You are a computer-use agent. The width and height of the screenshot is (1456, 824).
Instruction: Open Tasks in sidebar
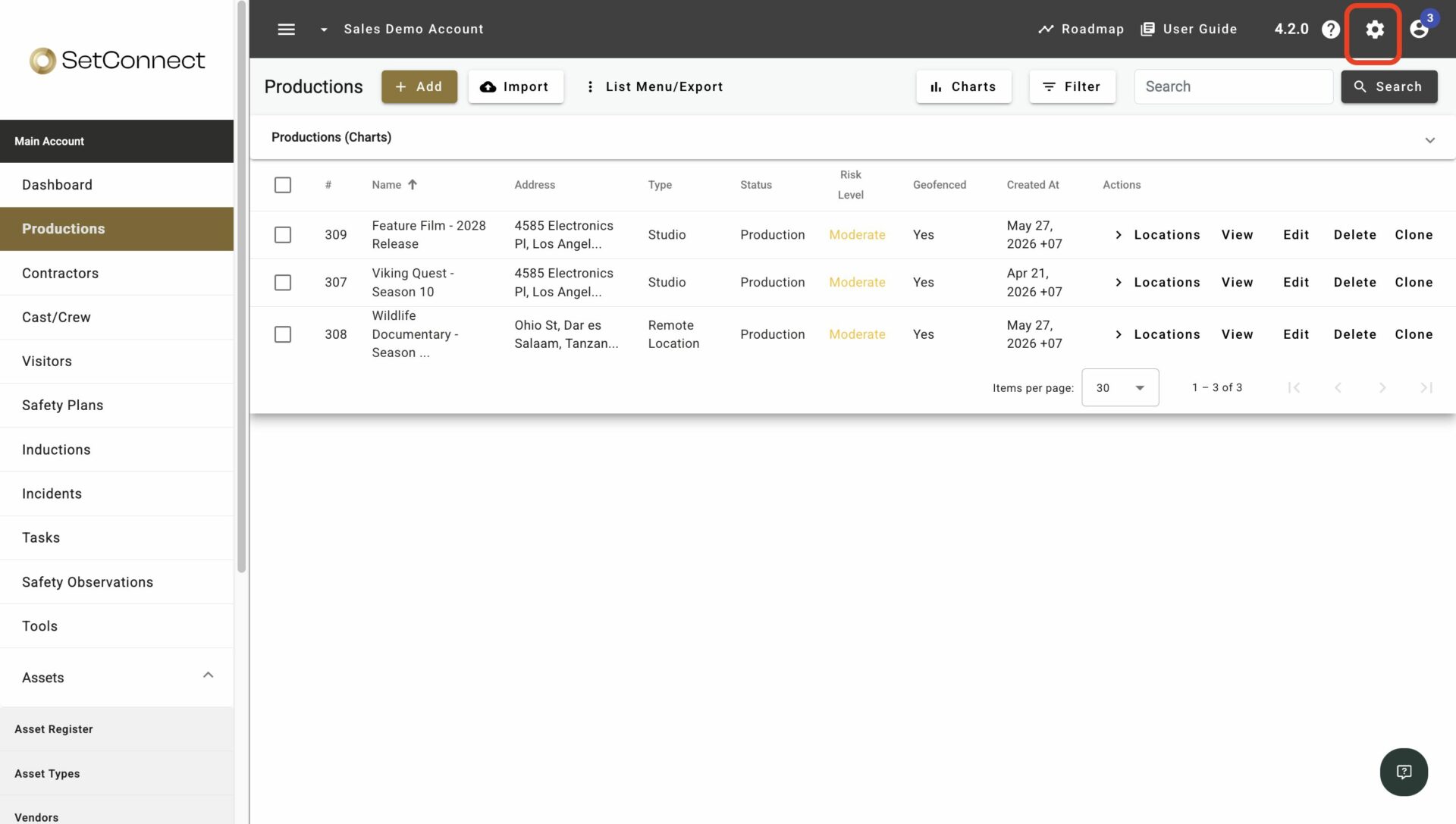click(x=117, y=537)
